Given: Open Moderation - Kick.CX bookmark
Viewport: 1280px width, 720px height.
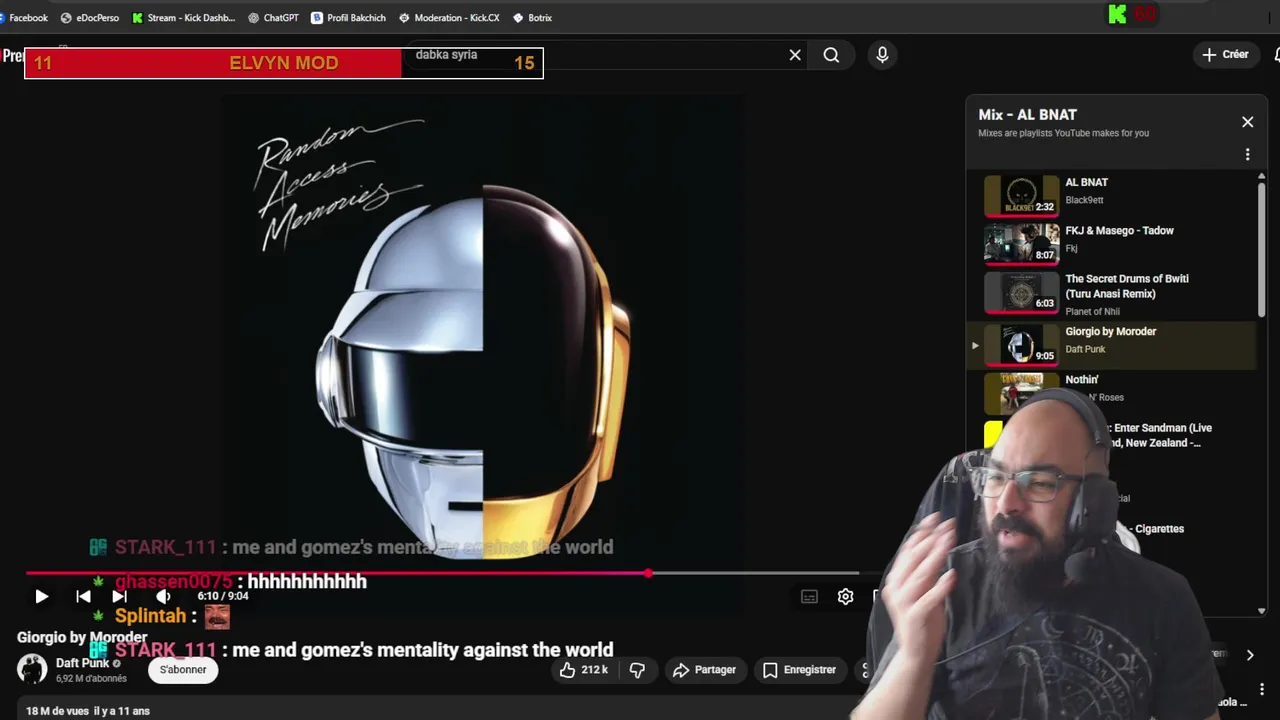Looking at the screenshot, I should pos(448,17).
